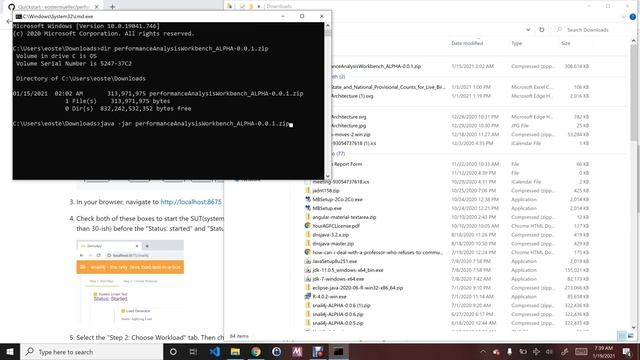This screenshot has width=640, height=360.
Task: Select the icon of R-4.0.2-win.exe
Action: click(x=308, y=296)
